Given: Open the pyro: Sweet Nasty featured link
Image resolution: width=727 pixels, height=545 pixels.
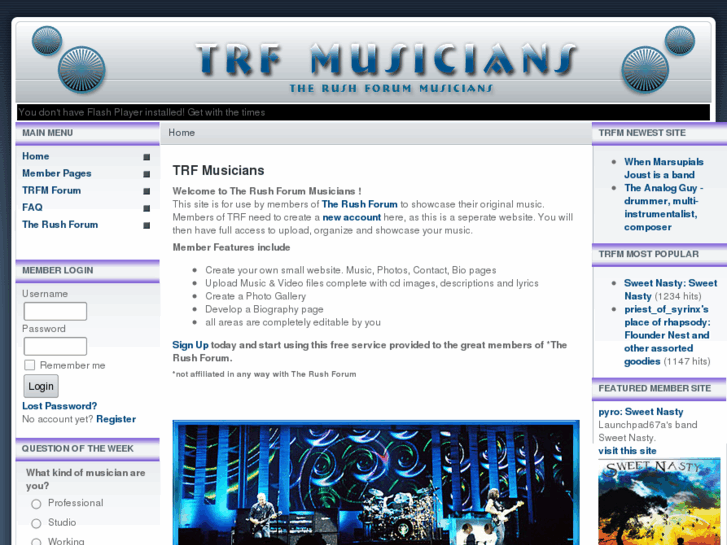Looking at the screenshot, I should coord(641,412).
